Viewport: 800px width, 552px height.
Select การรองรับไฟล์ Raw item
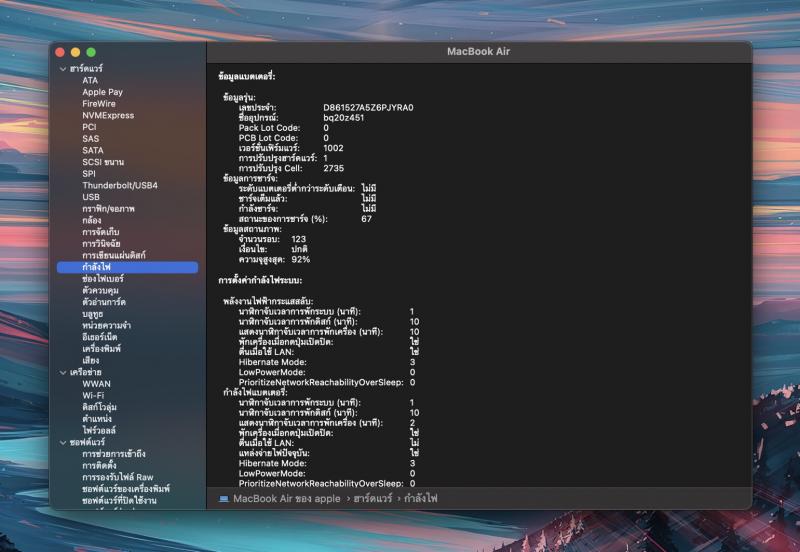pos(118,478)
